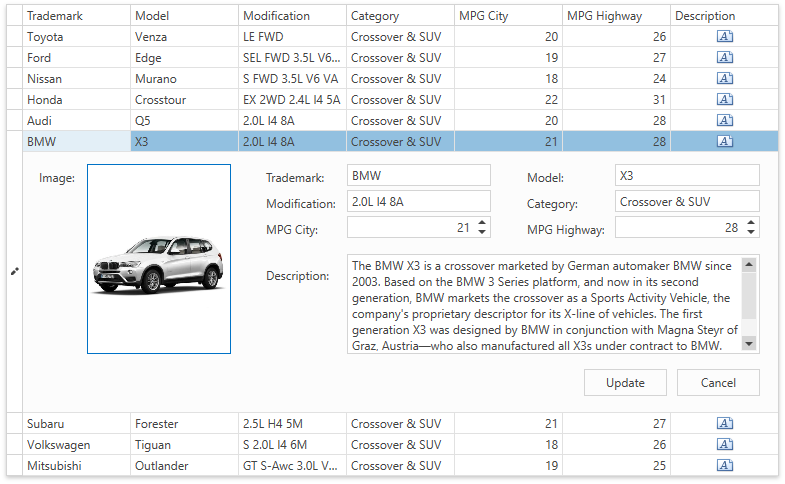Viewport: 785px width, 484px height.
Task: Click the description scrollbar up arrow
Action: coord(749,264)
